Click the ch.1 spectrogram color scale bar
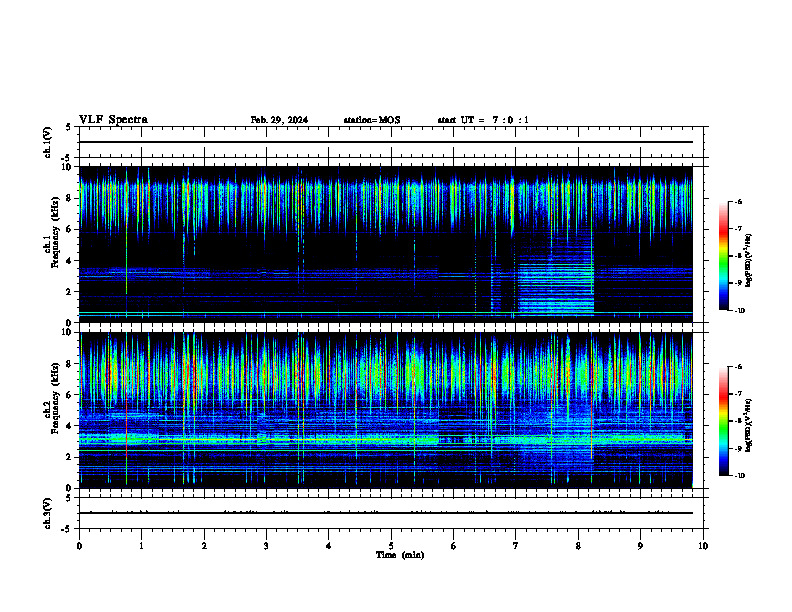Viewport: 792px width, 612px height. pyautogui.click(x=724, y=256)
